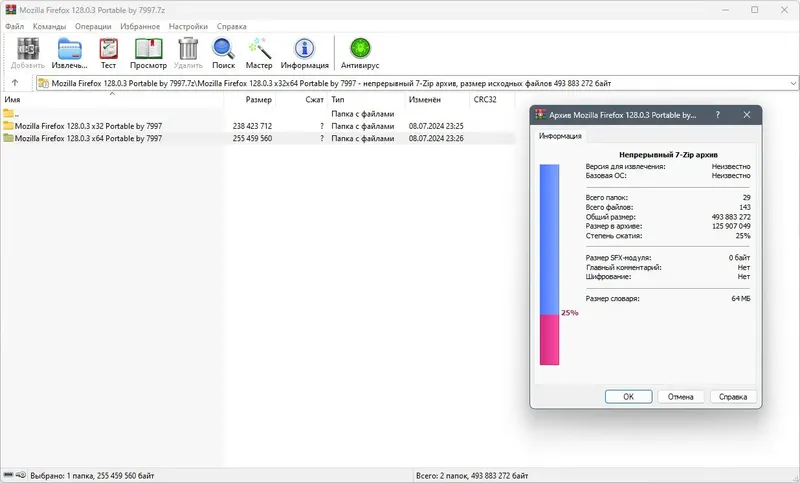
Task: Launch the Мастер wizard icon
Action: pyautogui.click(x=259, y=49)
